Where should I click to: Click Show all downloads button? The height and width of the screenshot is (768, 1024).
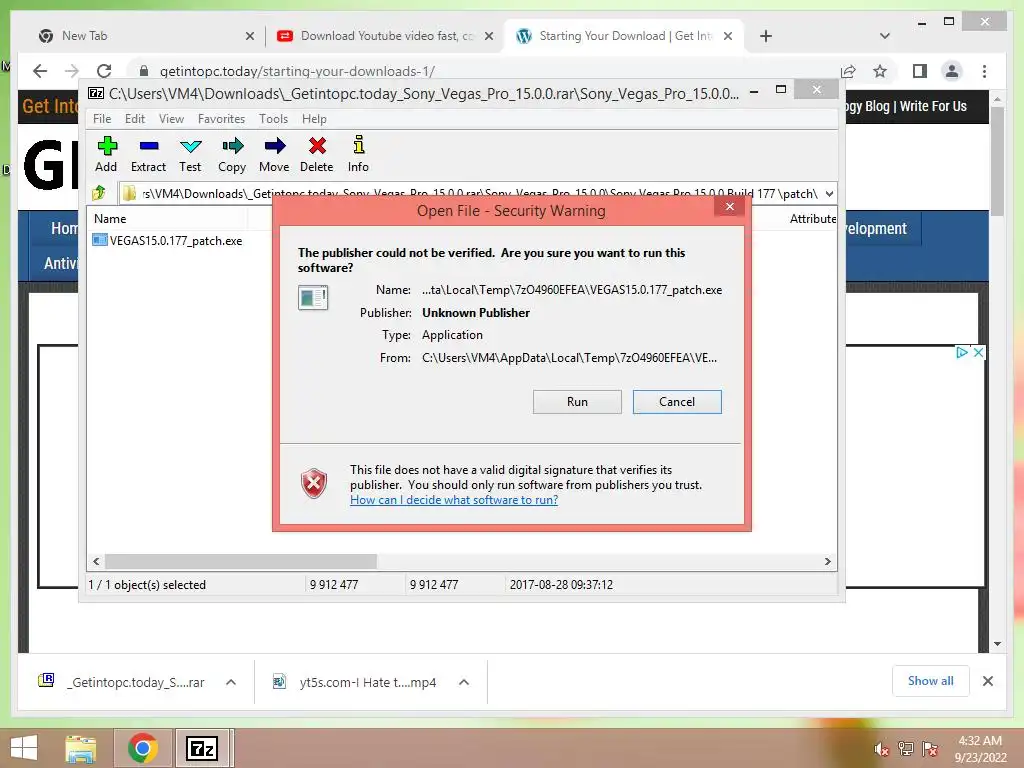(x=930, y=681)
